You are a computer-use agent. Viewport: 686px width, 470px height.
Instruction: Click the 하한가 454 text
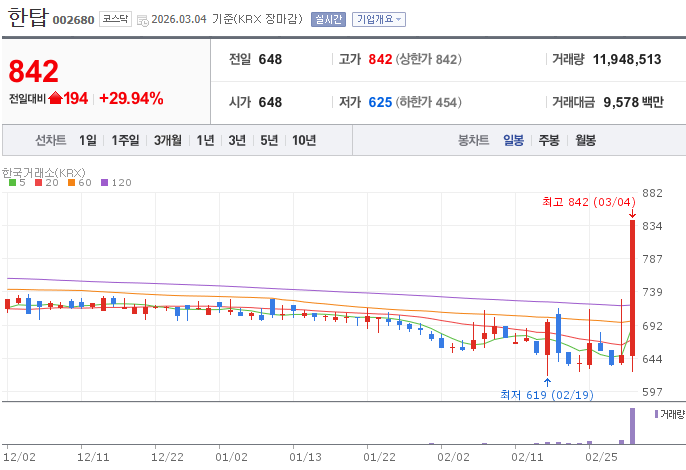(428, 102)
